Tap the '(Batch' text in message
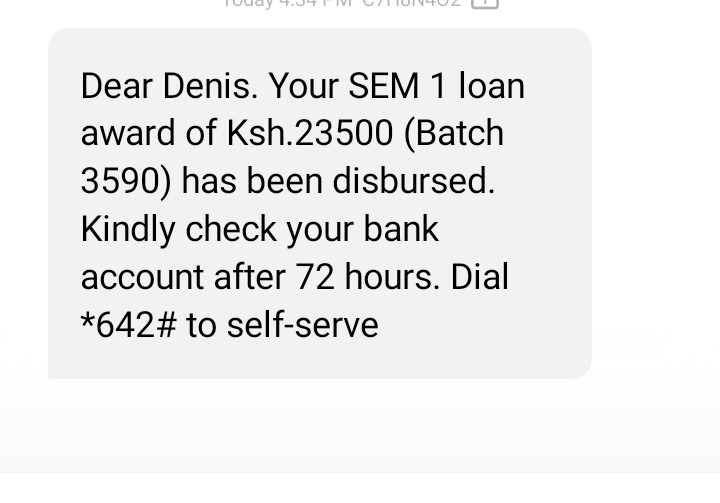This screenshot has width=720, height=503. pyautogui.click(x=454, y=133)
